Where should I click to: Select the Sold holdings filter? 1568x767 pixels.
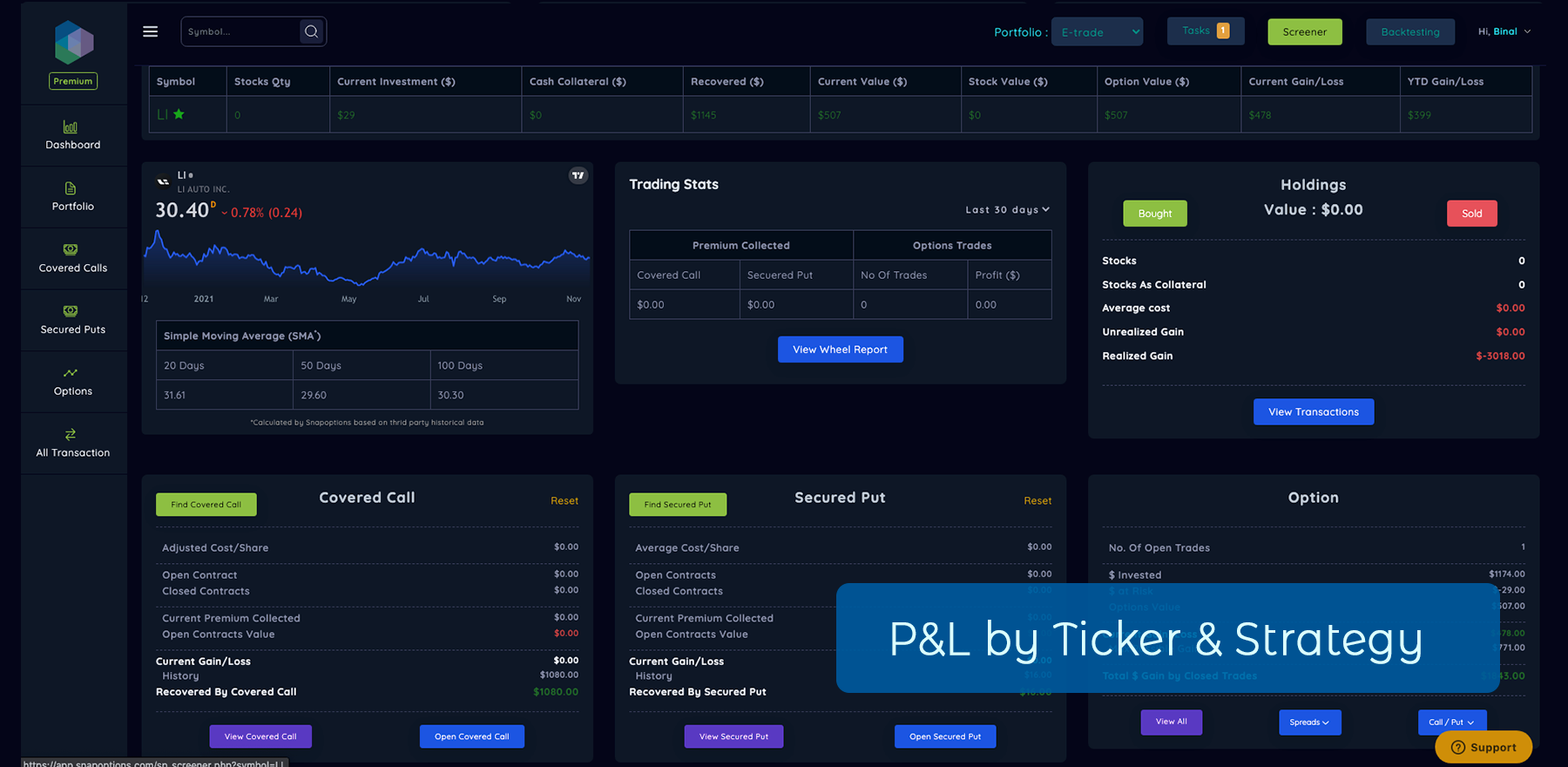pos(1471,214)
